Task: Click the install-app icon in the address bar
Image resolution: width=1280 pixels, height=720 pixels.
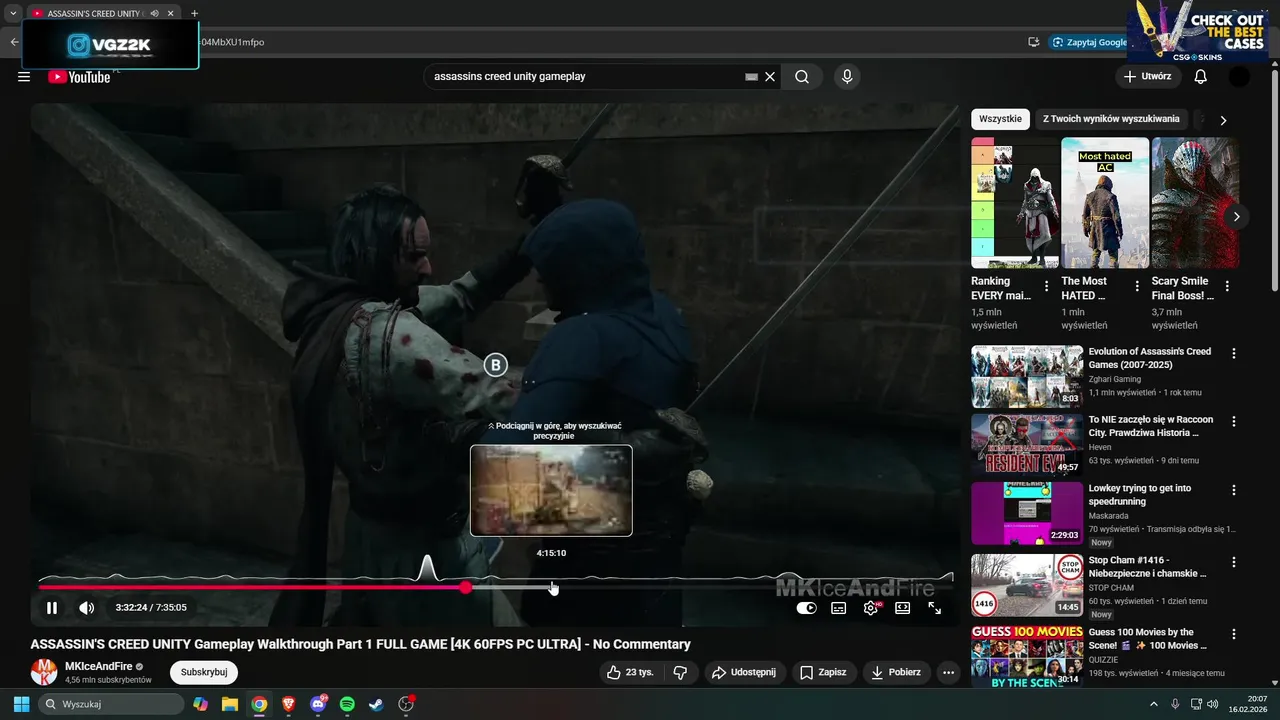Action: click(1033, 42)
